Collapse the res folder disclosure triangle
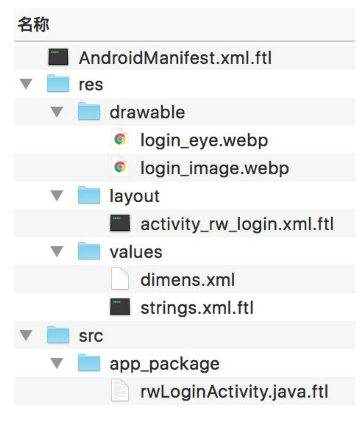The height and width of the screenshot is (422, 360). click(26, 84)
